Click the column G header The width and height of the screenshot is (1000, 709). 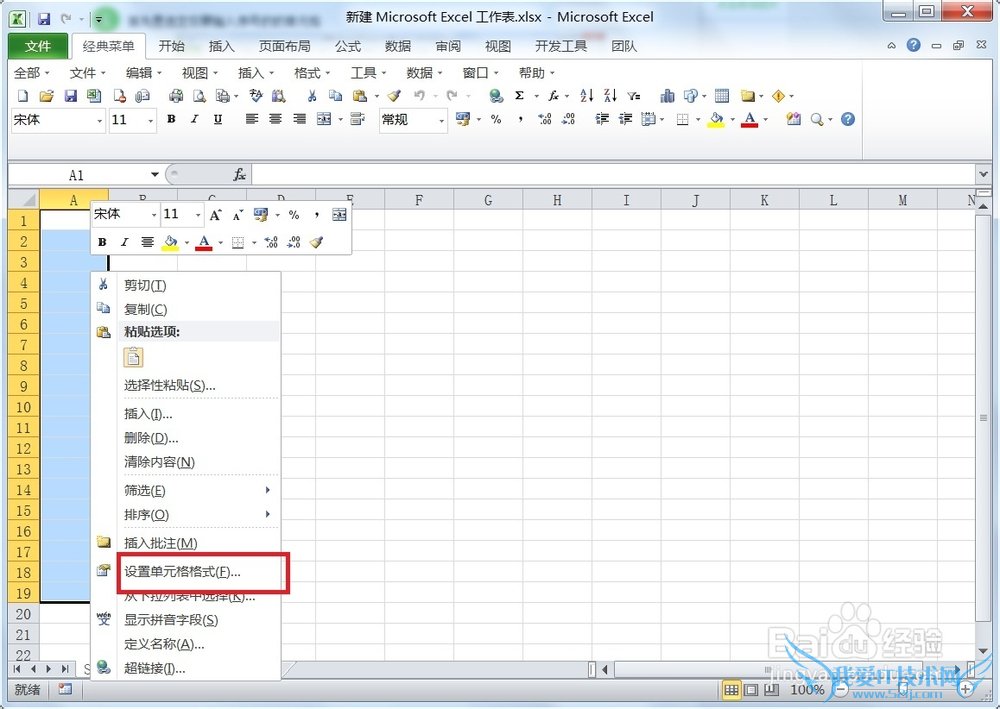click(x=488, y=200)
